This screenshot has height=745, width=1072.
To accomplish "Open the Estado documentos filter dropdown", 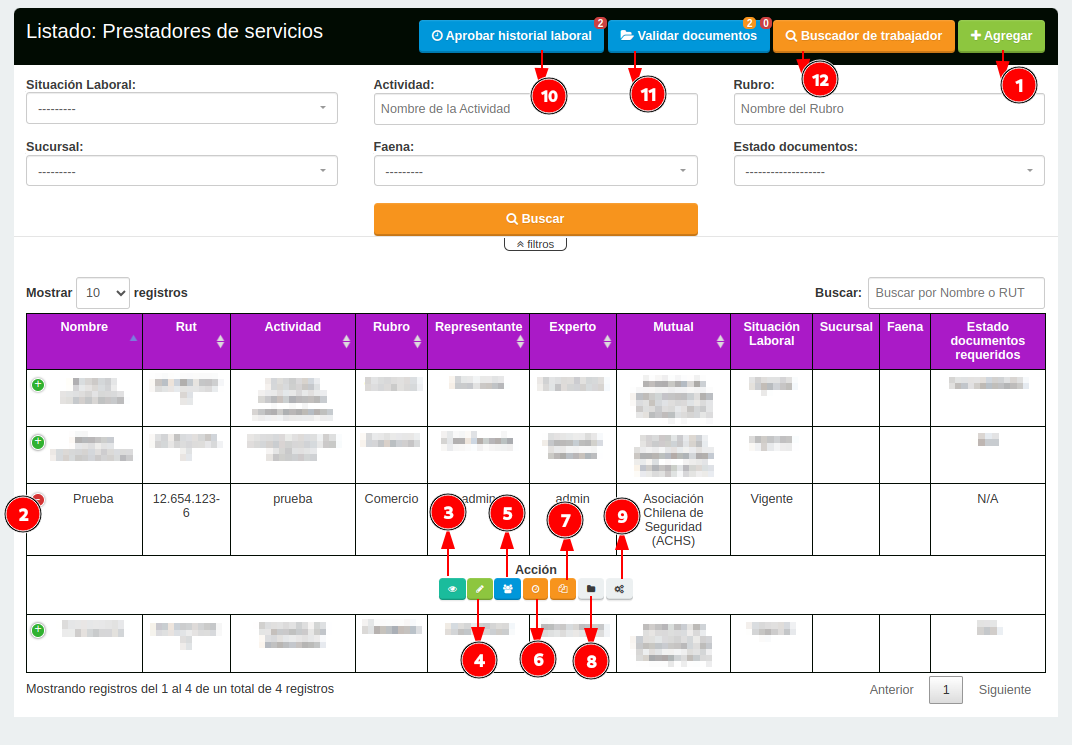I will click(x=889, y=170).
